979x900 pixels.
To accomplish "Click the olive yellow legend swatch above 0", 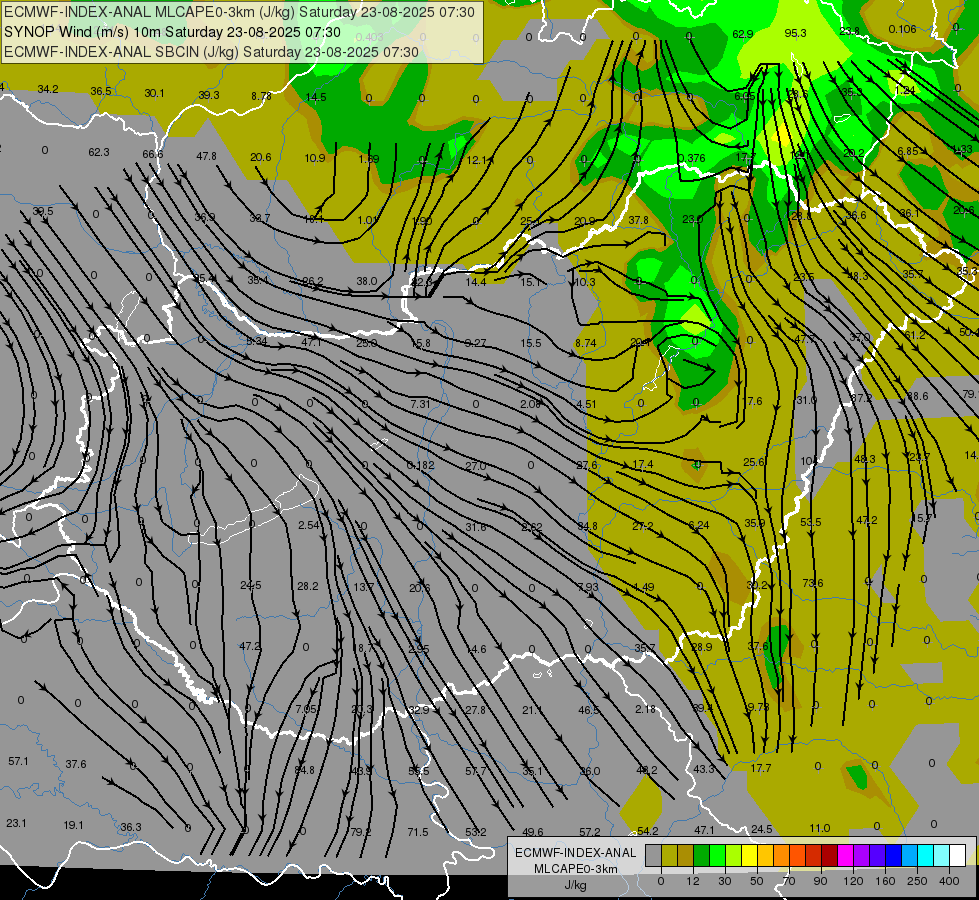I will pyautogui.click(x=669, y=855).
